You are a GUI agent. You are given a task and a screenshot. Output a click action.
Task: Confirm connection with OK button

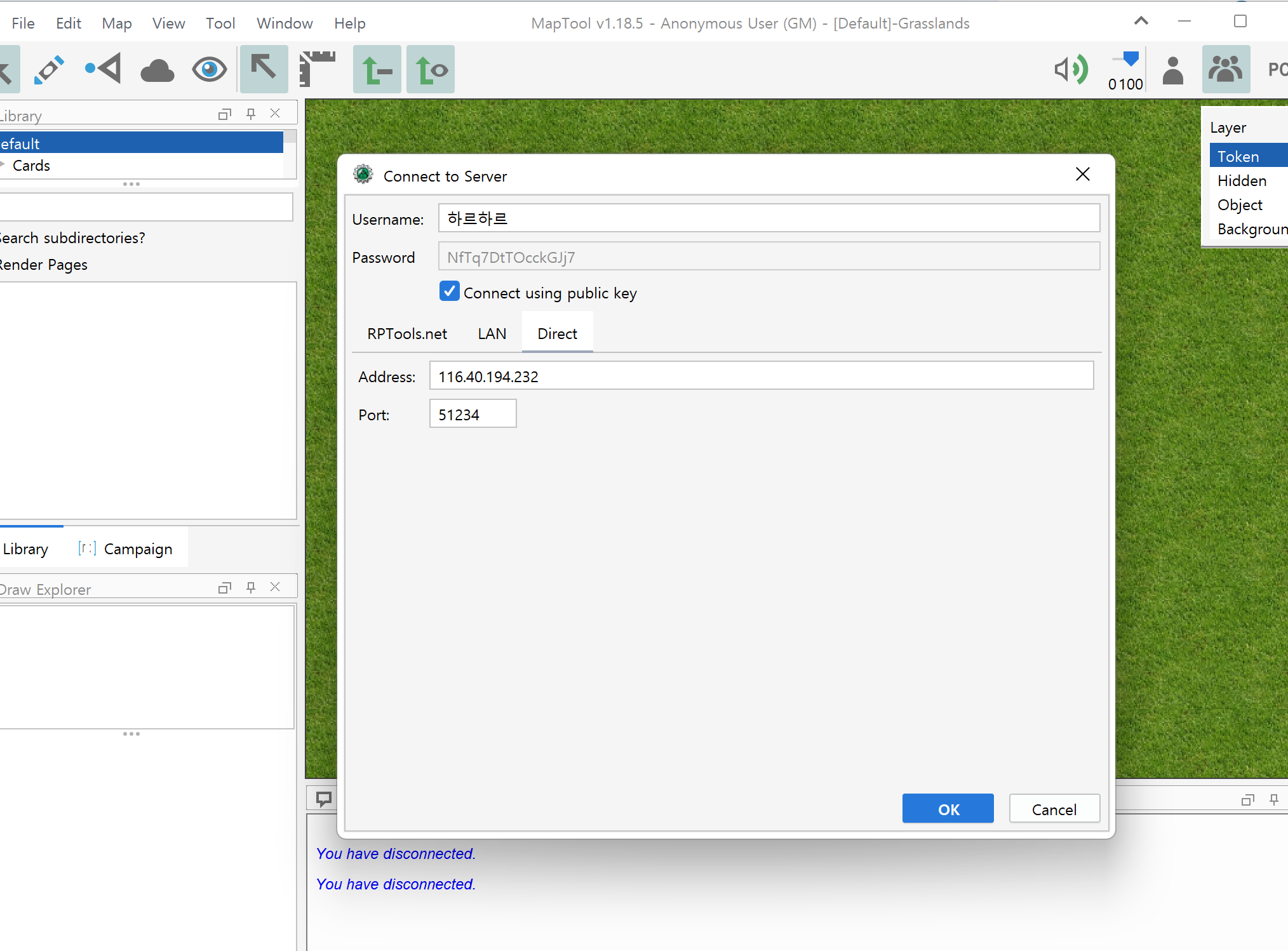948,809
